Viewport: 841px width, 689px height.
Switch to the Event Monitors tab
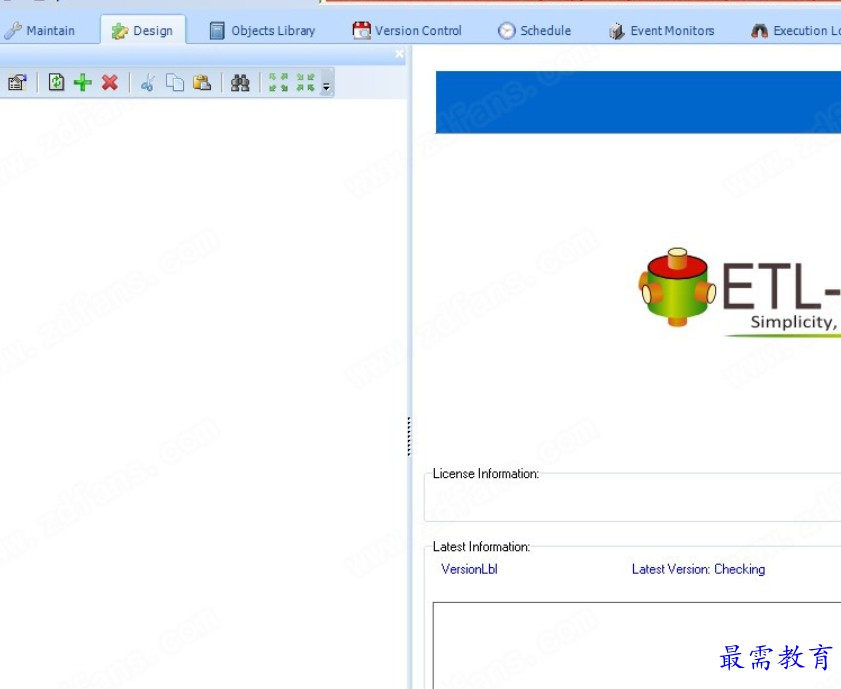(661, 31)
